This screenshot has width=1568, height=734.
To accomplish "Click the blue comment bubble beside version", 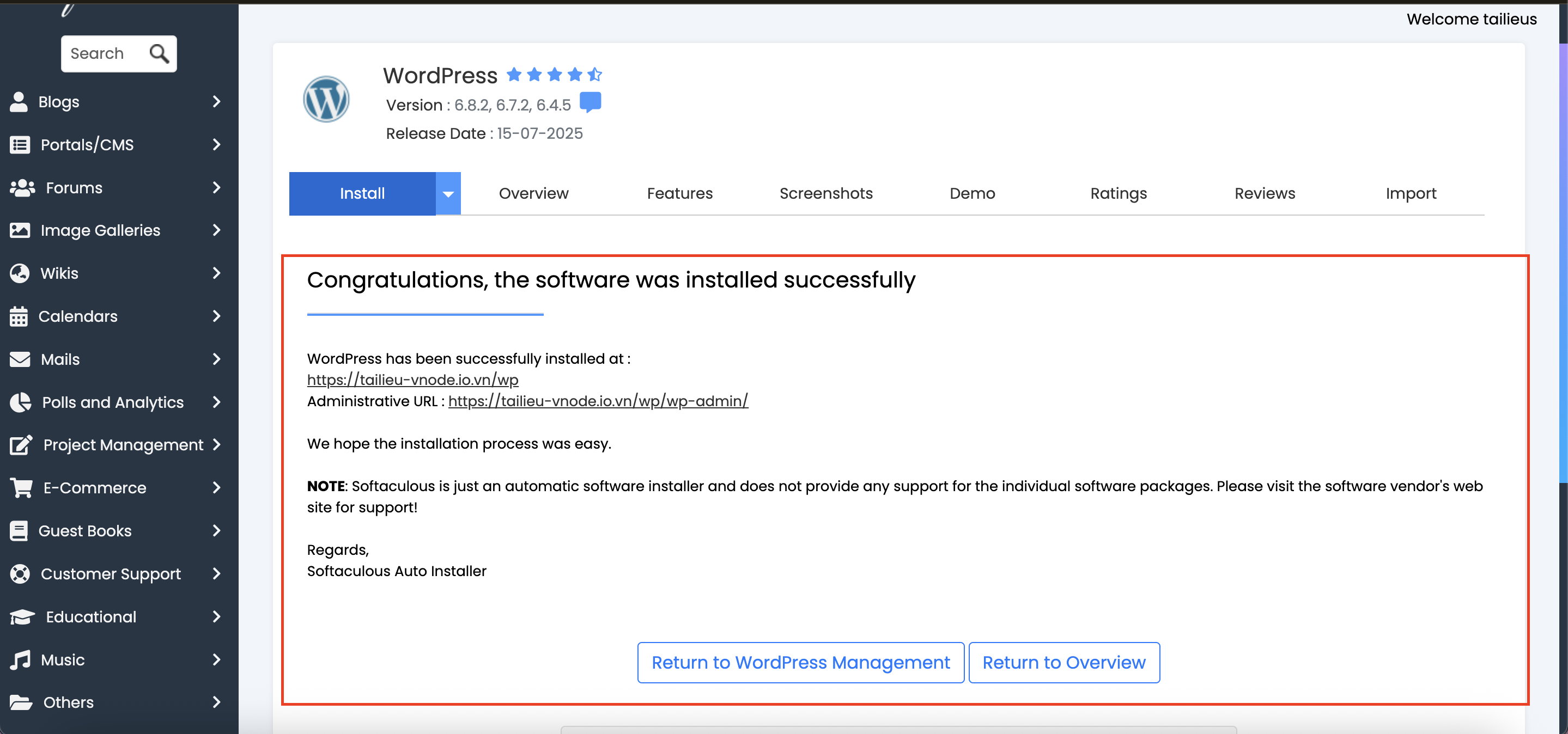I will [x=591, y=102].
